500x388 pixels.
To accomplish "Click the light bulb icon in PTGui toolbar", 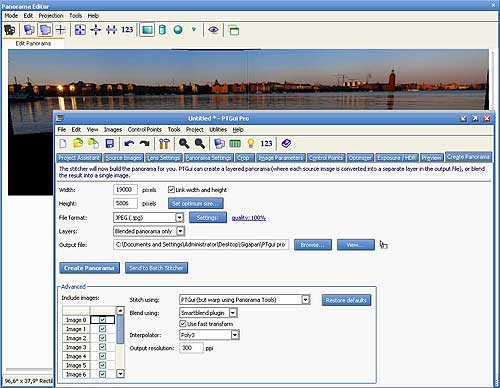I will click(x=251, y=144).
